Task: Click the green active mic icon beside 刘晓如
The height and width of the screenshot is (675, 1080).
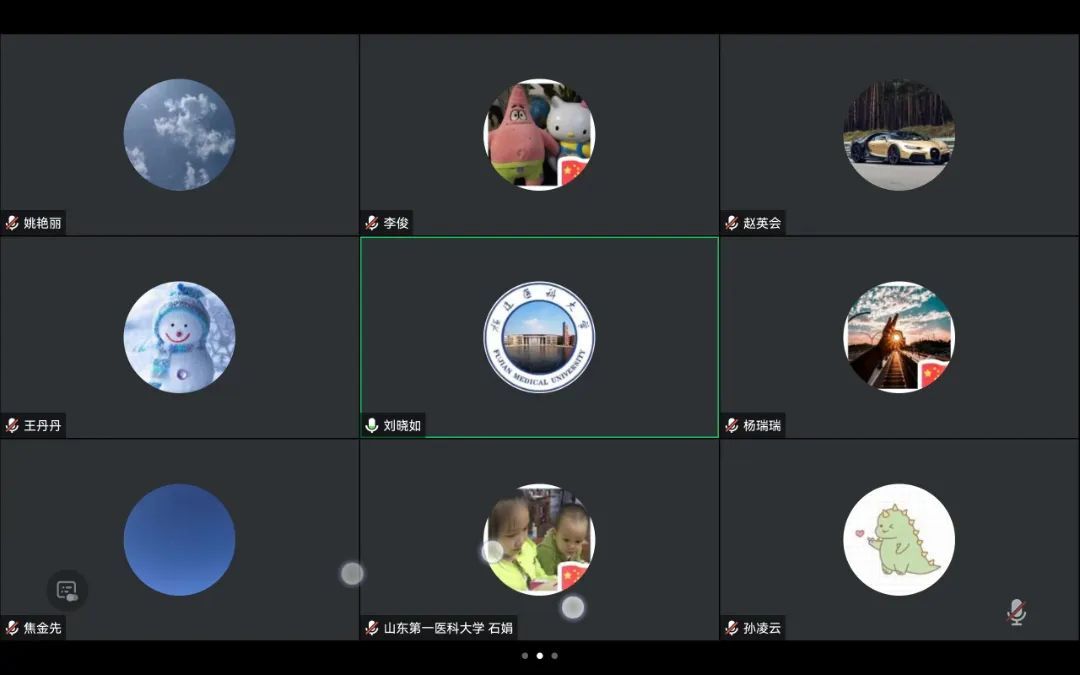Action: pos(372,425)
